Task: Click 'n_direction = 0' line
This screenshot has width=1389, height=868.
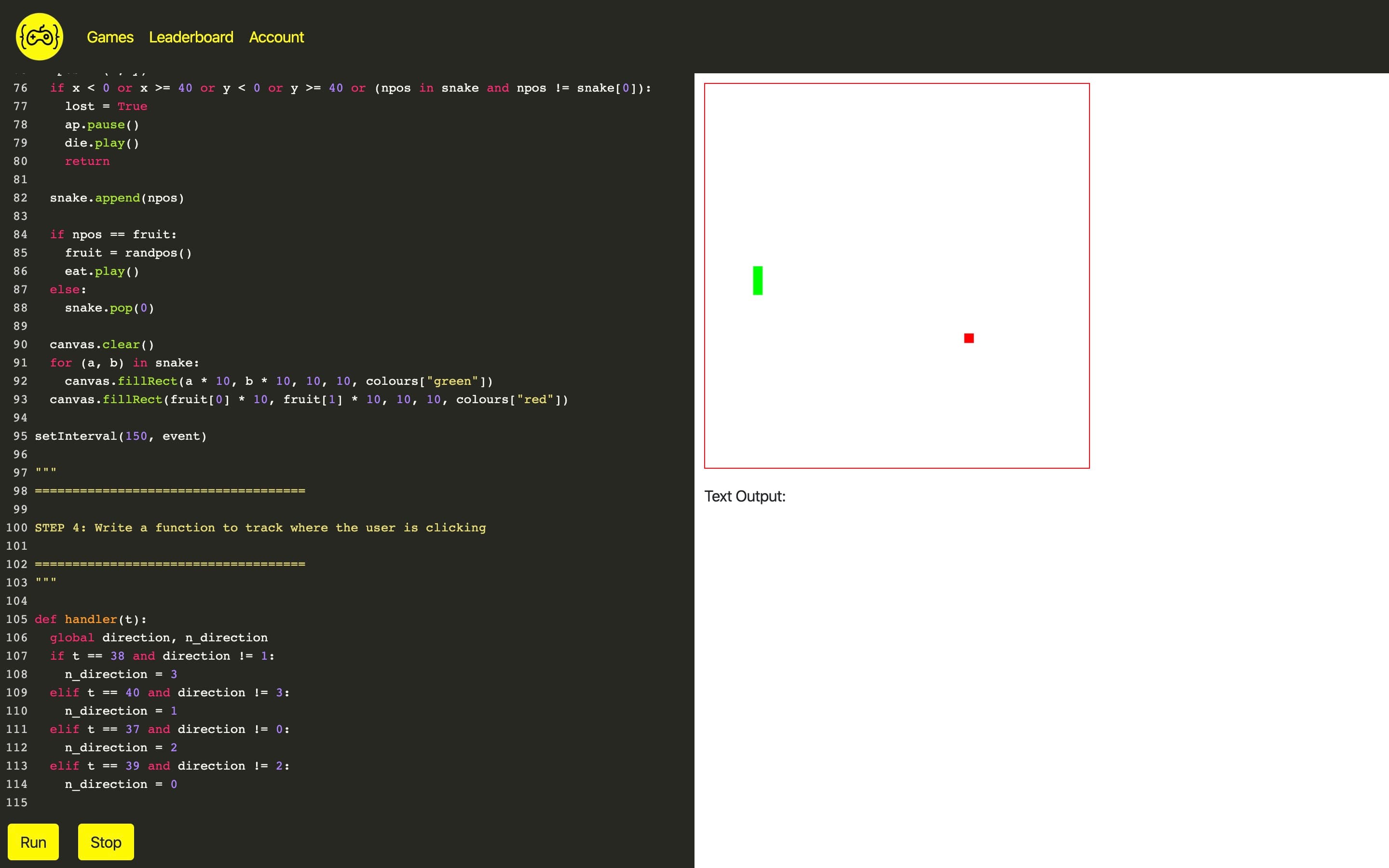Action: [121, 785]
